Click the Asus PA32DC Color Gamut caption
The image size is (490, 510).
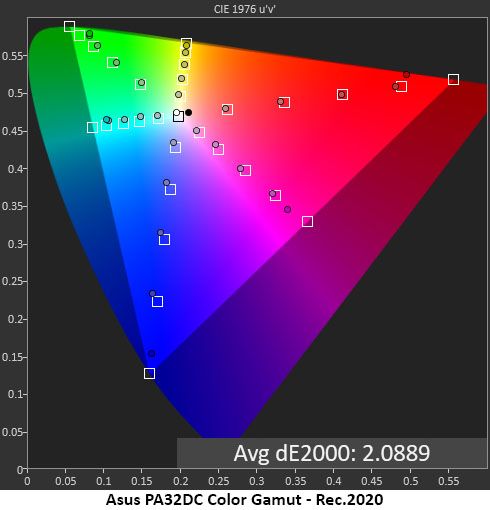point(245,500)
